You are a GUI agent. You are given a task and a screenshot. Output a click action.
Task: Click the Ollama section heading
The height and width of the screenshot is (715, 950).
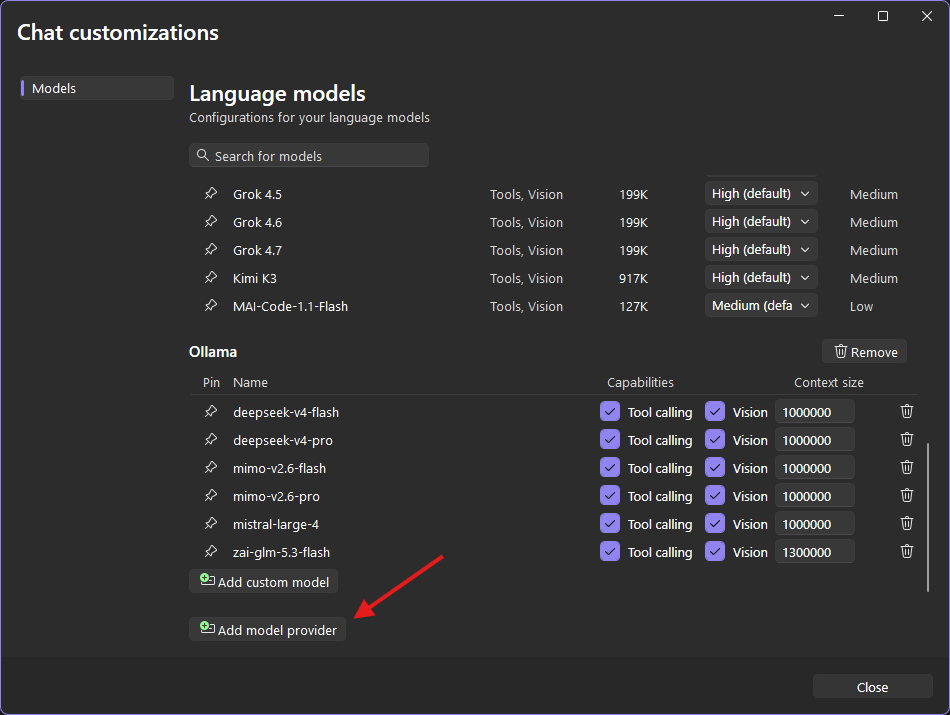213,351
